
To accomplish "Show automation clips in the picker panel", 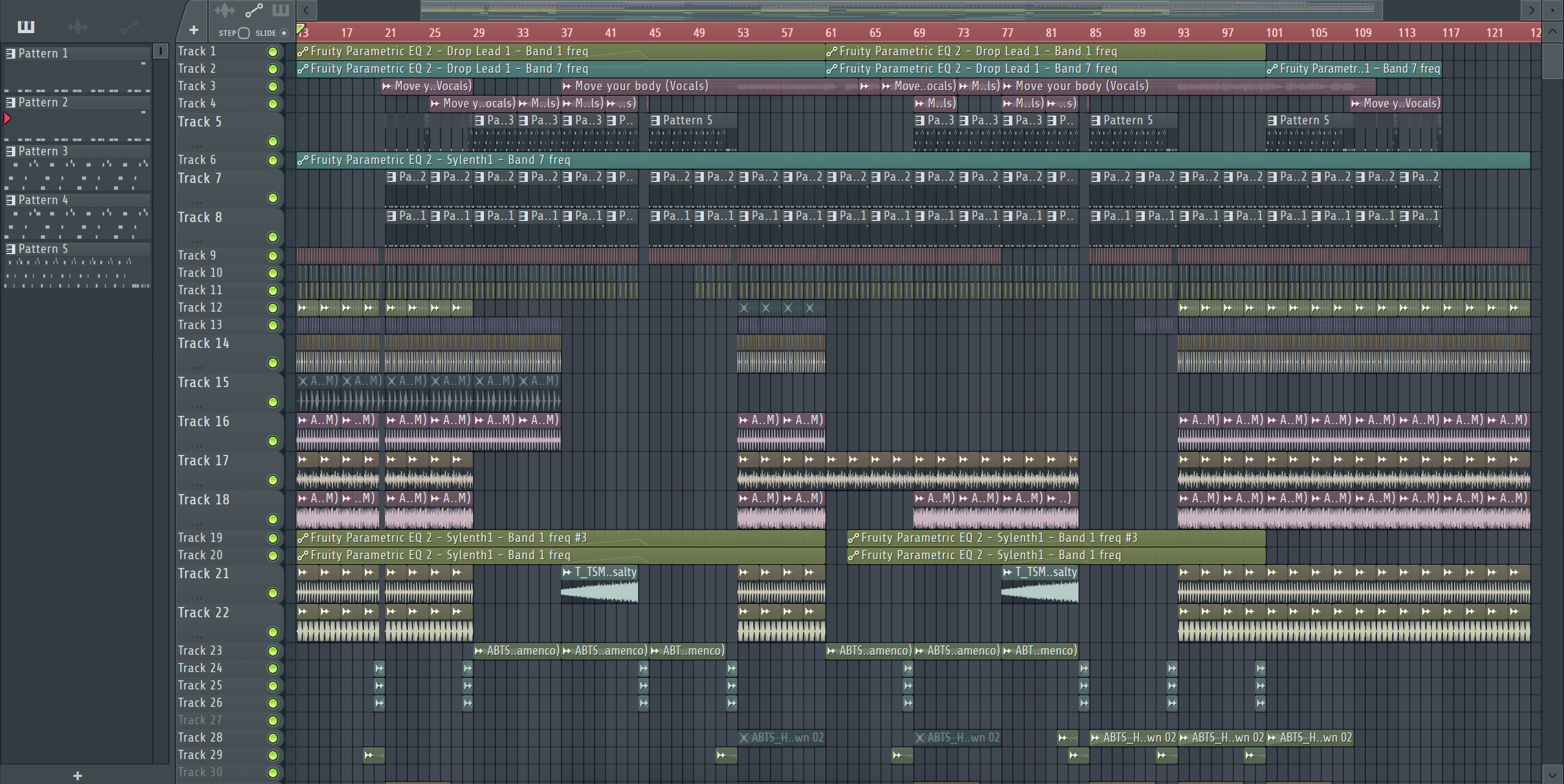I will (129, 27).
